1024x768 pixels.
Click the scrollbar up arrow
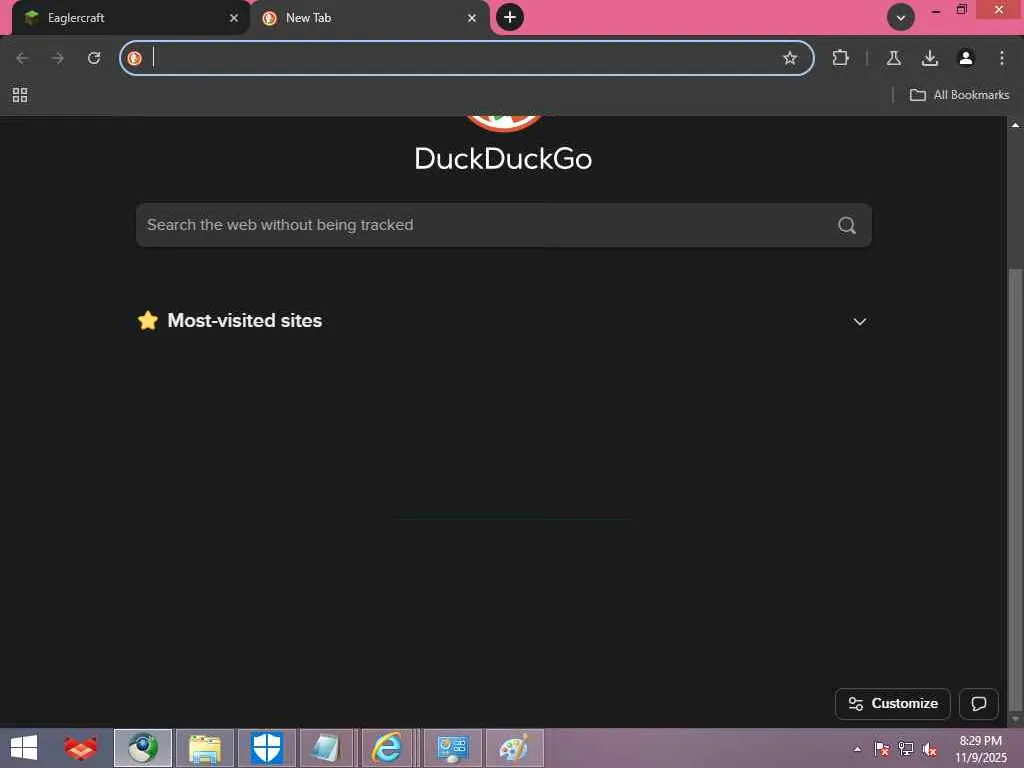[1015, 125]
